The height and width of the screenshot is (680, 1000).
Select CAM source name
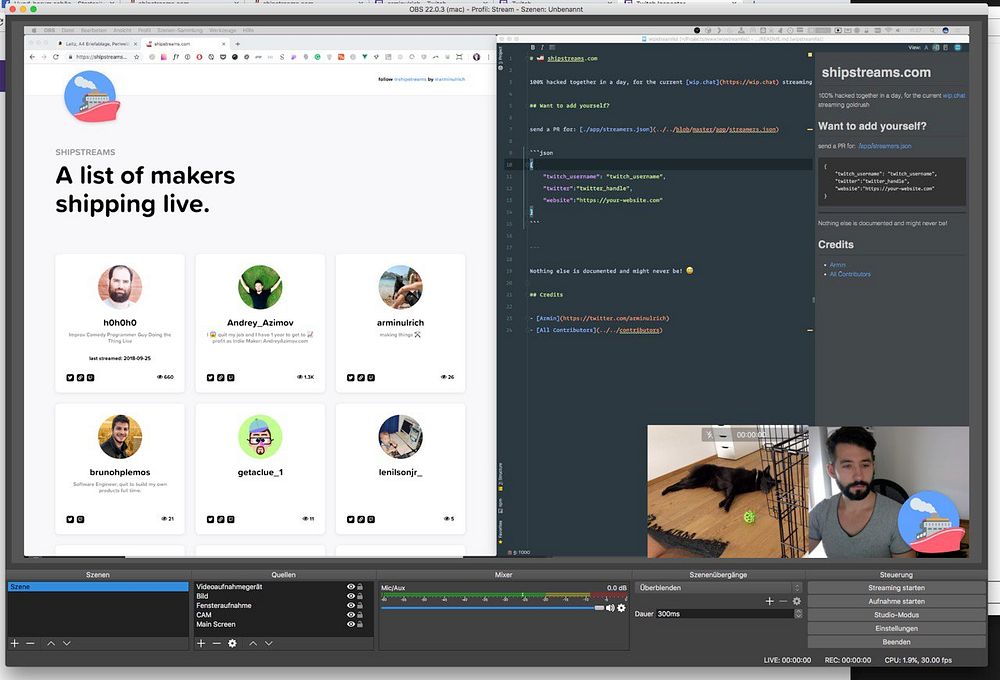coord(203,615)
